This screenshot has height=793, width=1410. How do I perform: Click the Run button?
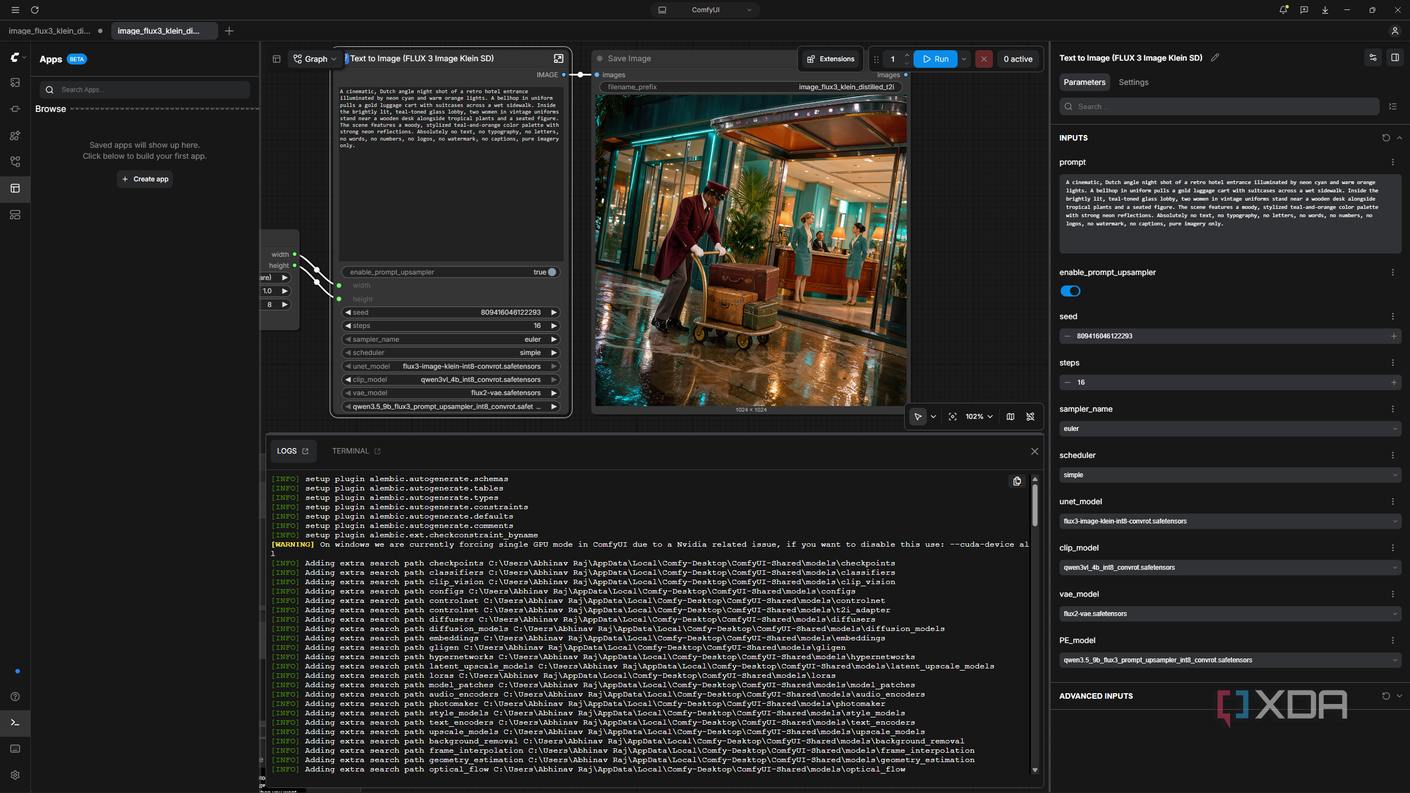[x=936, y=59]
